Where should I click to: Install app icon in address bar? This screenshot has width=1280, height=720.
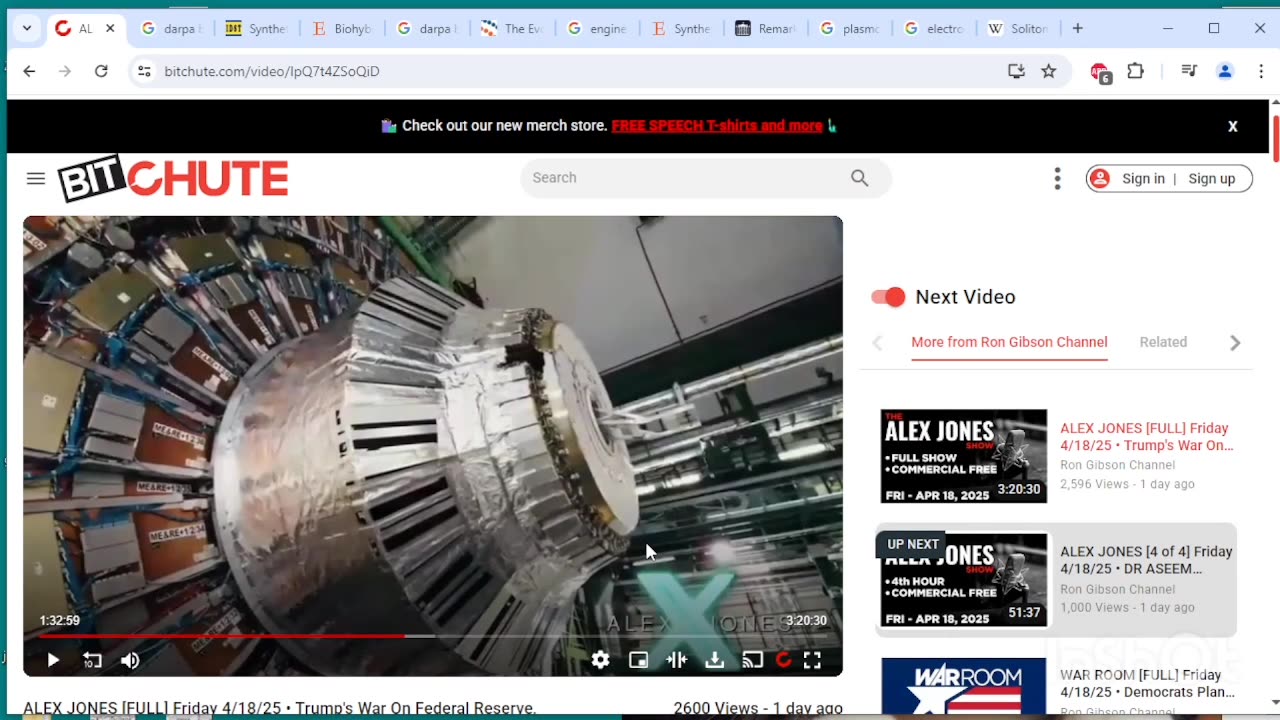pos(1016,71)
